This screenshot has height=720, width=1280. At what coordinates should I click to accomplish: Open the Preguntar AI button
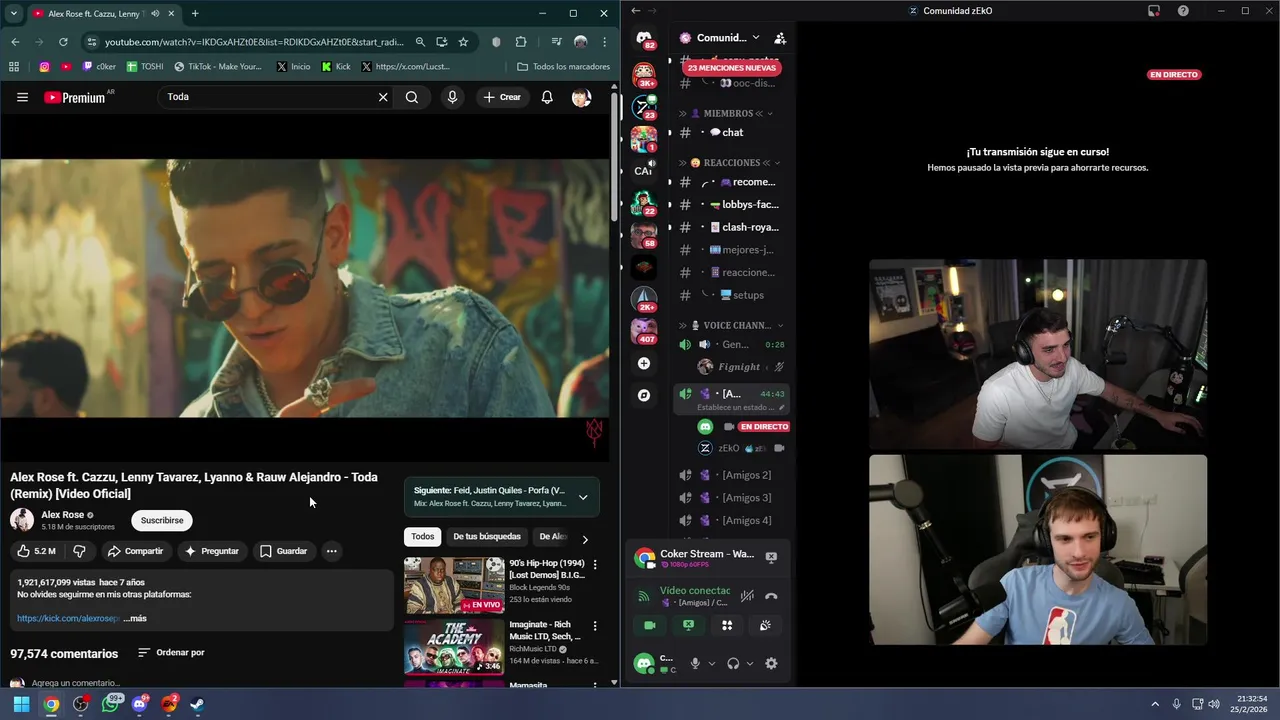[211, 551]
